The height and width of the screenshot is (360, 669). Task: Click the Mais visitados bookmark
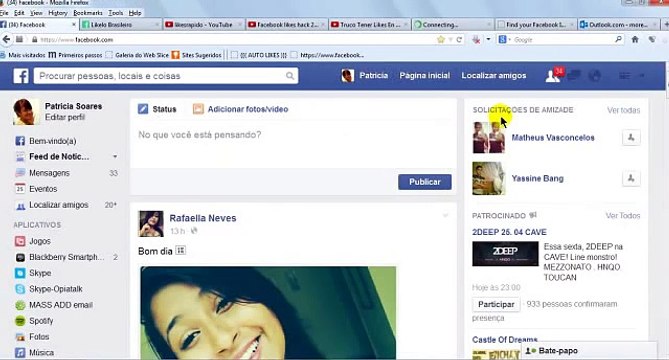click(x=22, y=55)
